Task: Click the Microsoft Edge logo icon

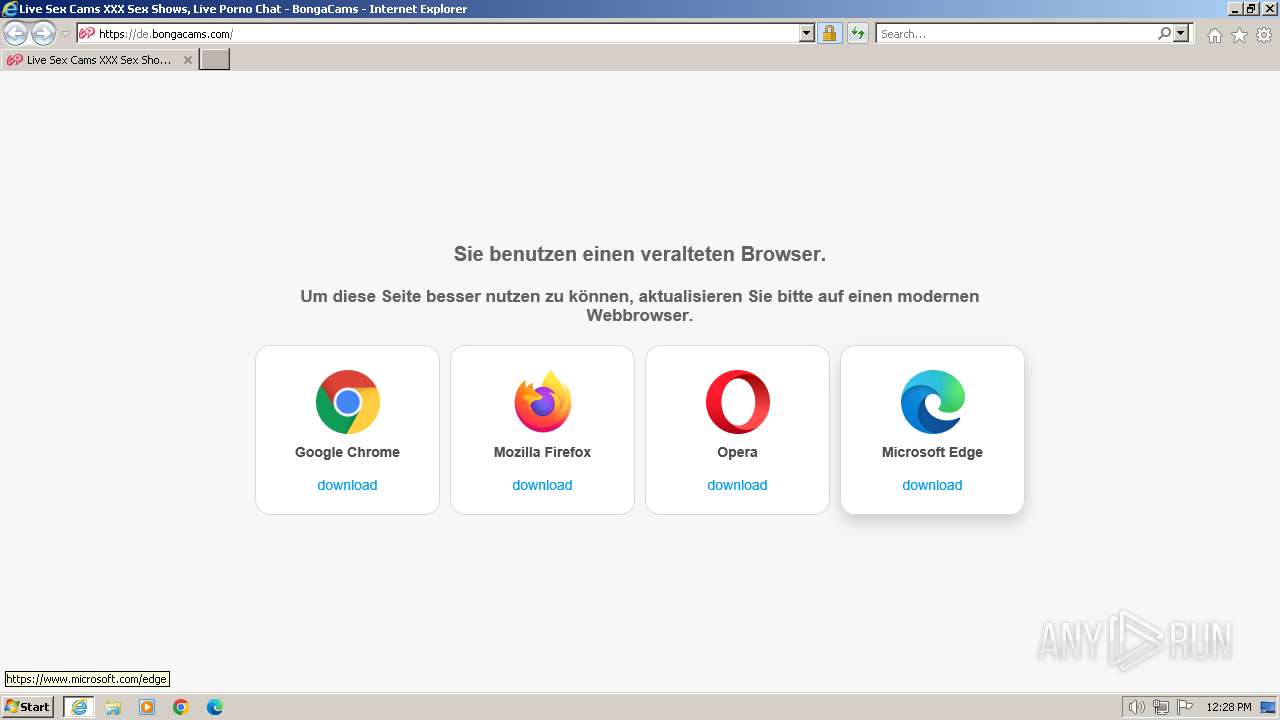Action: (x=932, y=402)
